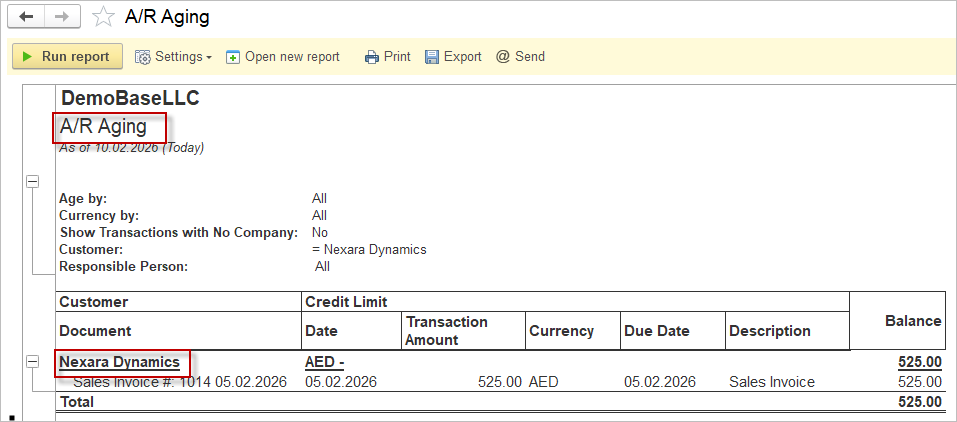Click Open new report
The image size is (957, 422).
(292, 57)
